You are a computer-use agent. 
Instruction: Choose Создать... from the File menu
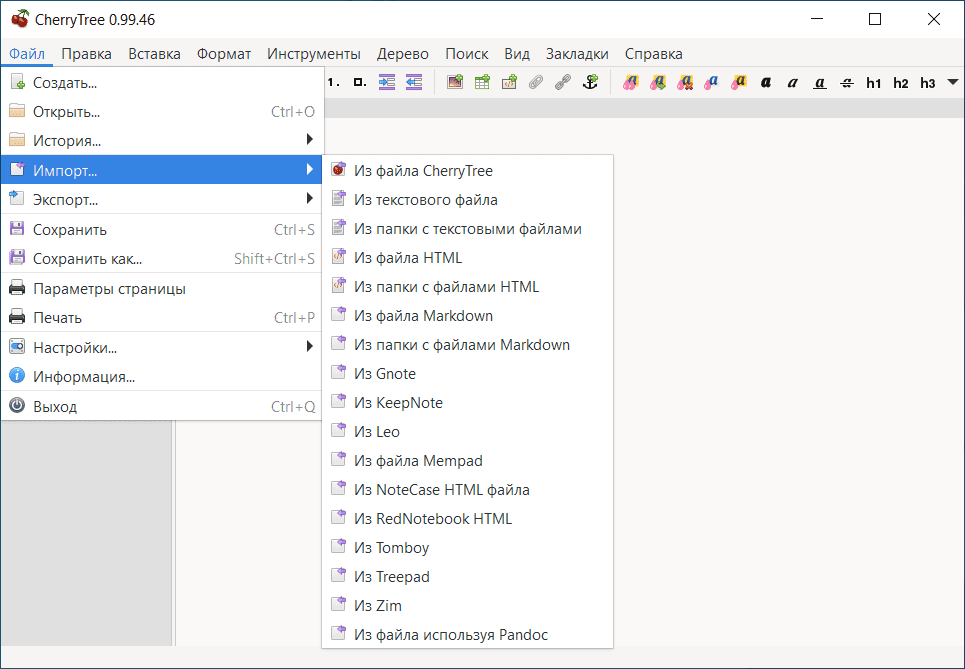pyautogui.click(x=161, y=82)
